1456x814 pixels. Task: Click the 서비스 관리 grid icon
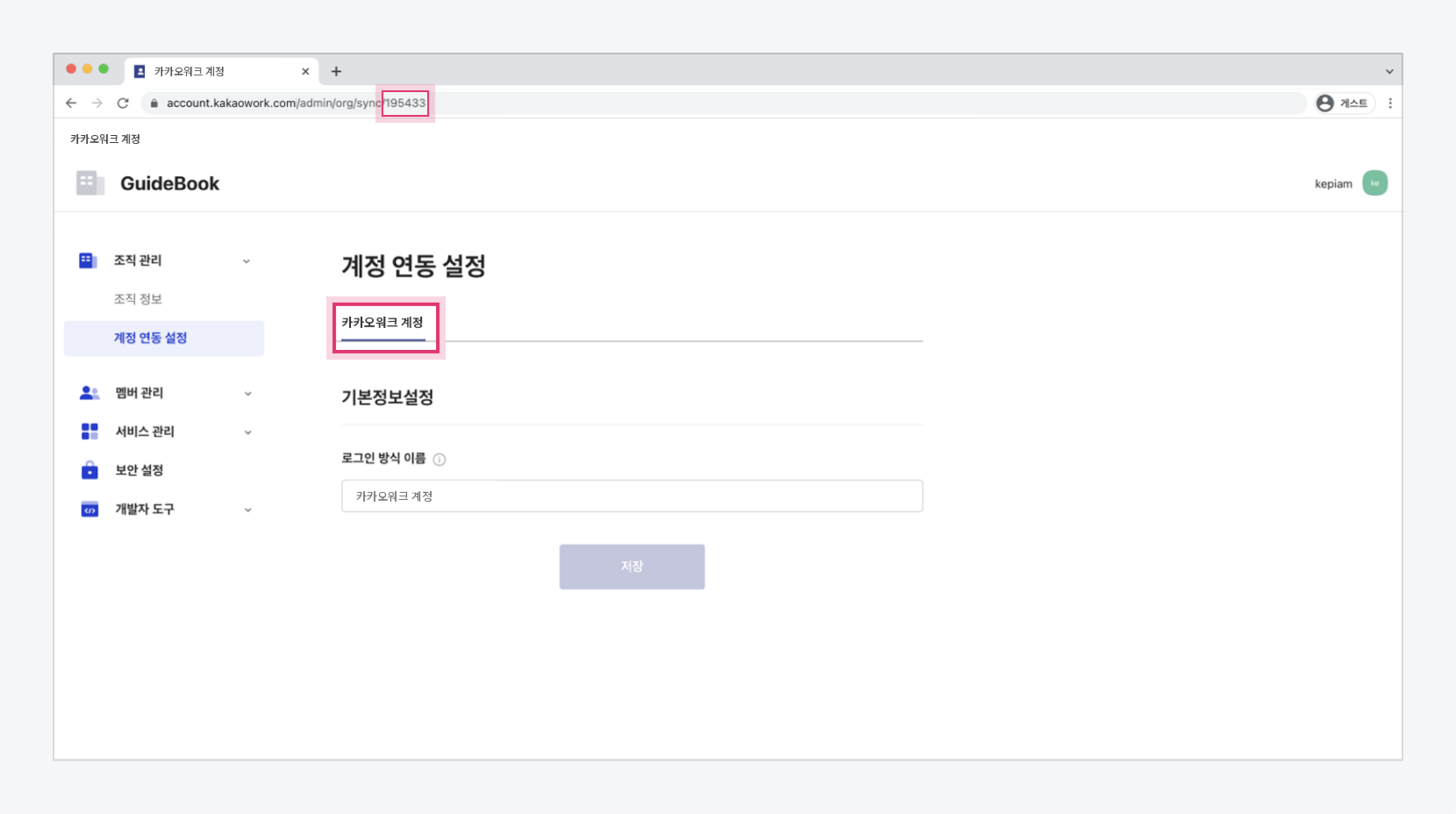pos(89,432)
